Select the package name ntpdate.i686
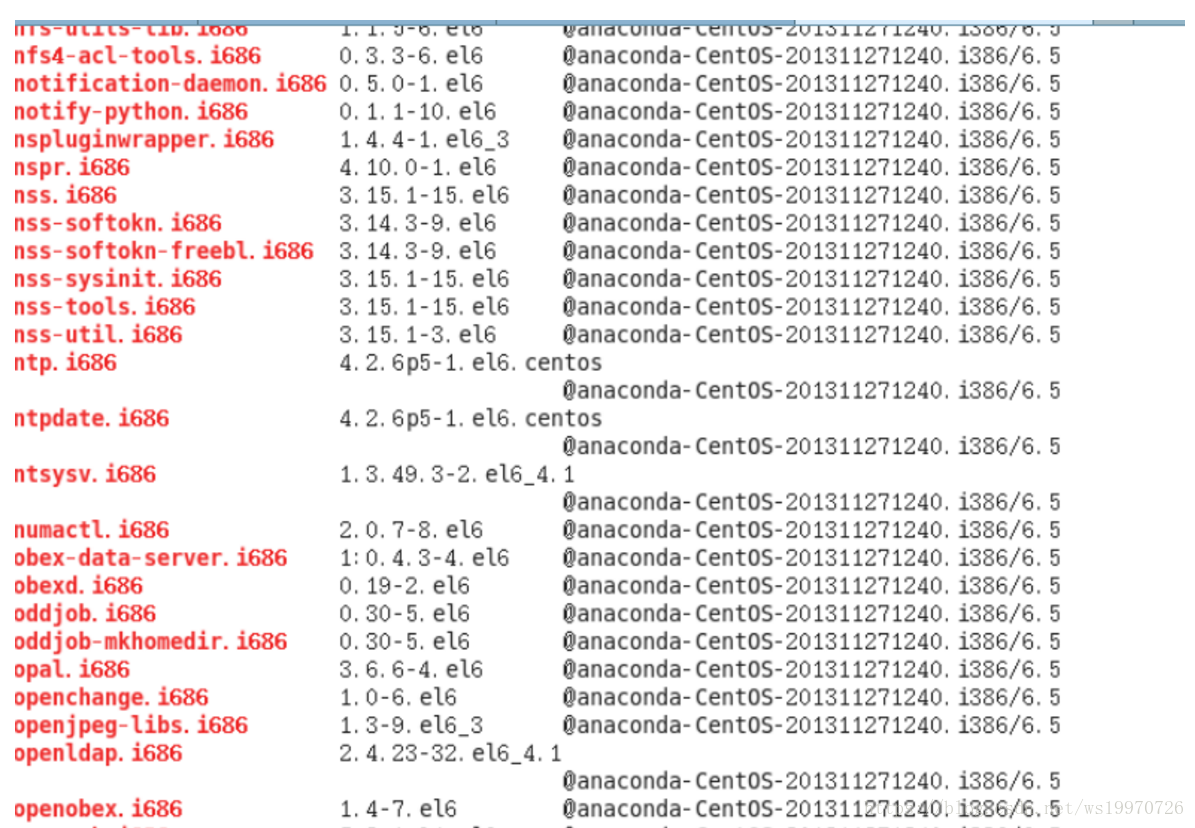 91,419
